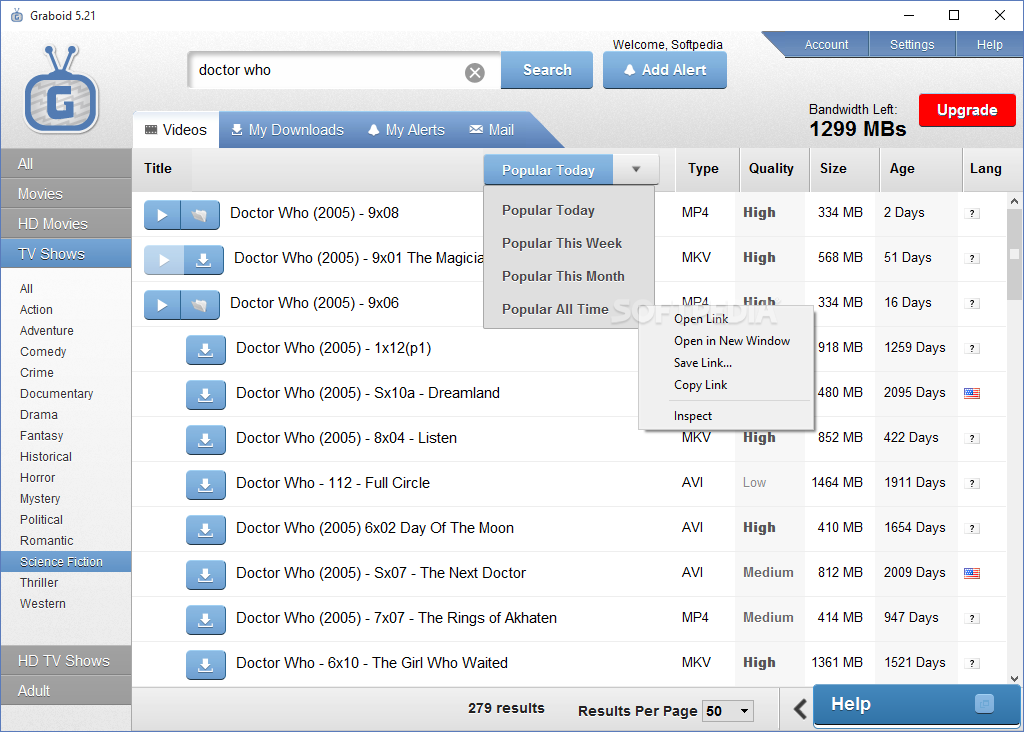Click unknown language icon for Full Circle row
The width and height of the screenshot is (1024, 732).
pos(972,483)
